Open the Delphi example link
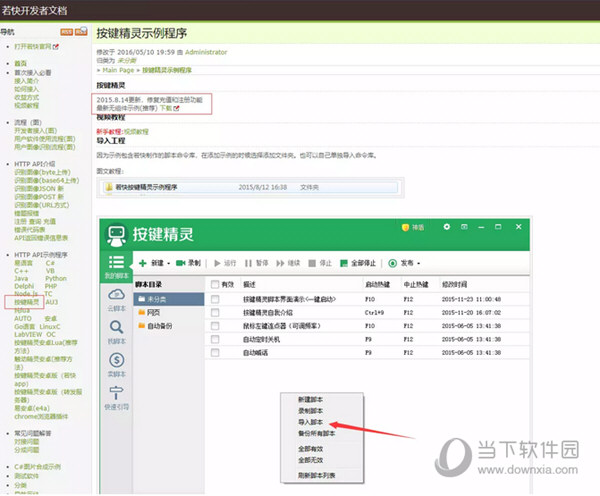Screen dimensions: 600x496 [24, 286]
